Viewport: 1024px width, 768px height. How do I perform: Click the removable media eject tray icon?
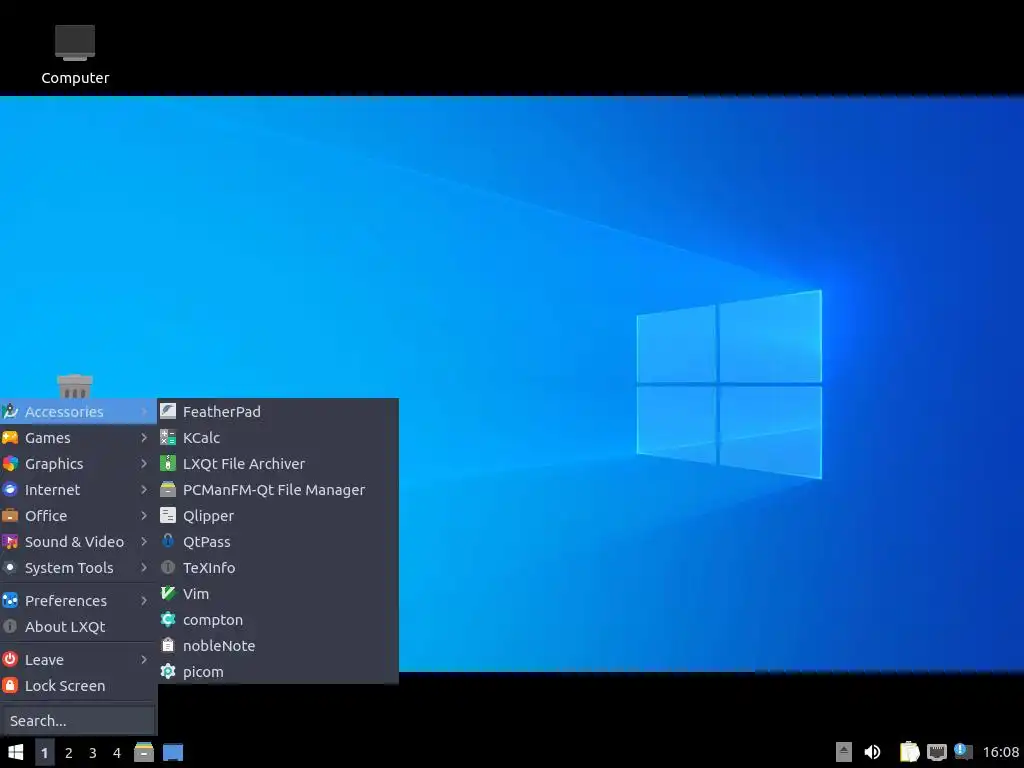844,752
